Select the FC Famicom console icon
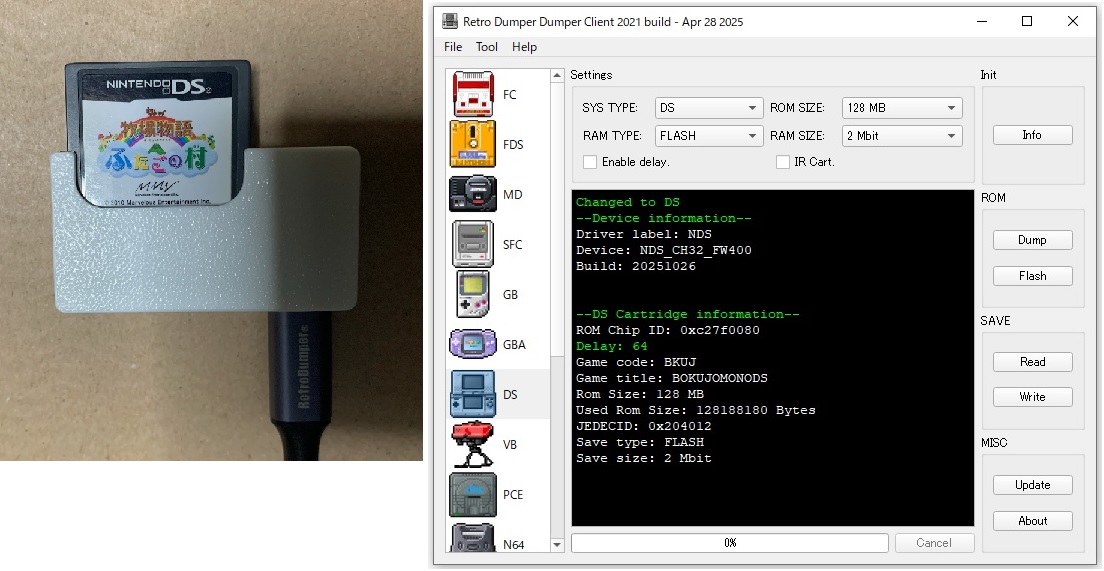 point(472,94)
